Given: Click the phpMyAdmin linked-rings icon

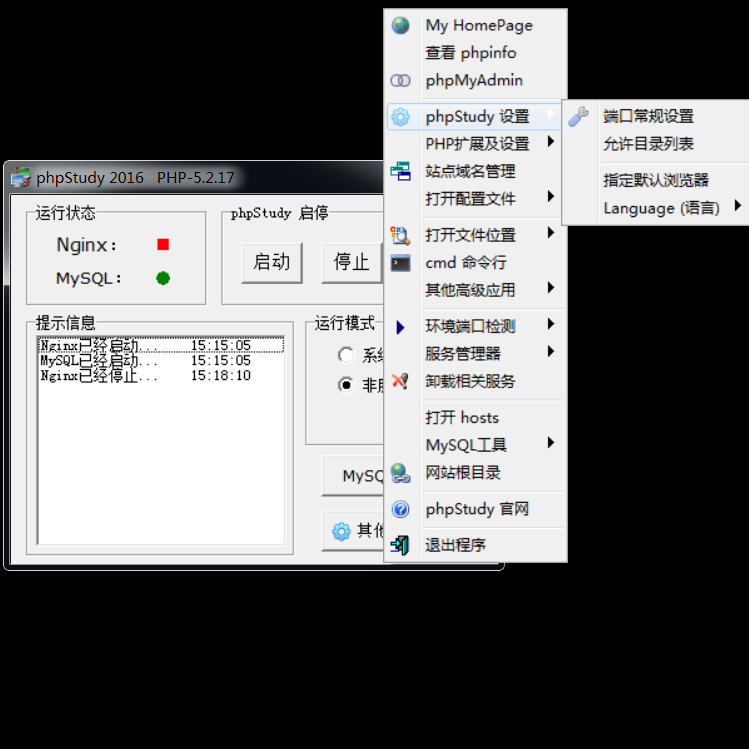Looking at the screenshot, I should (x=400, y=80).
